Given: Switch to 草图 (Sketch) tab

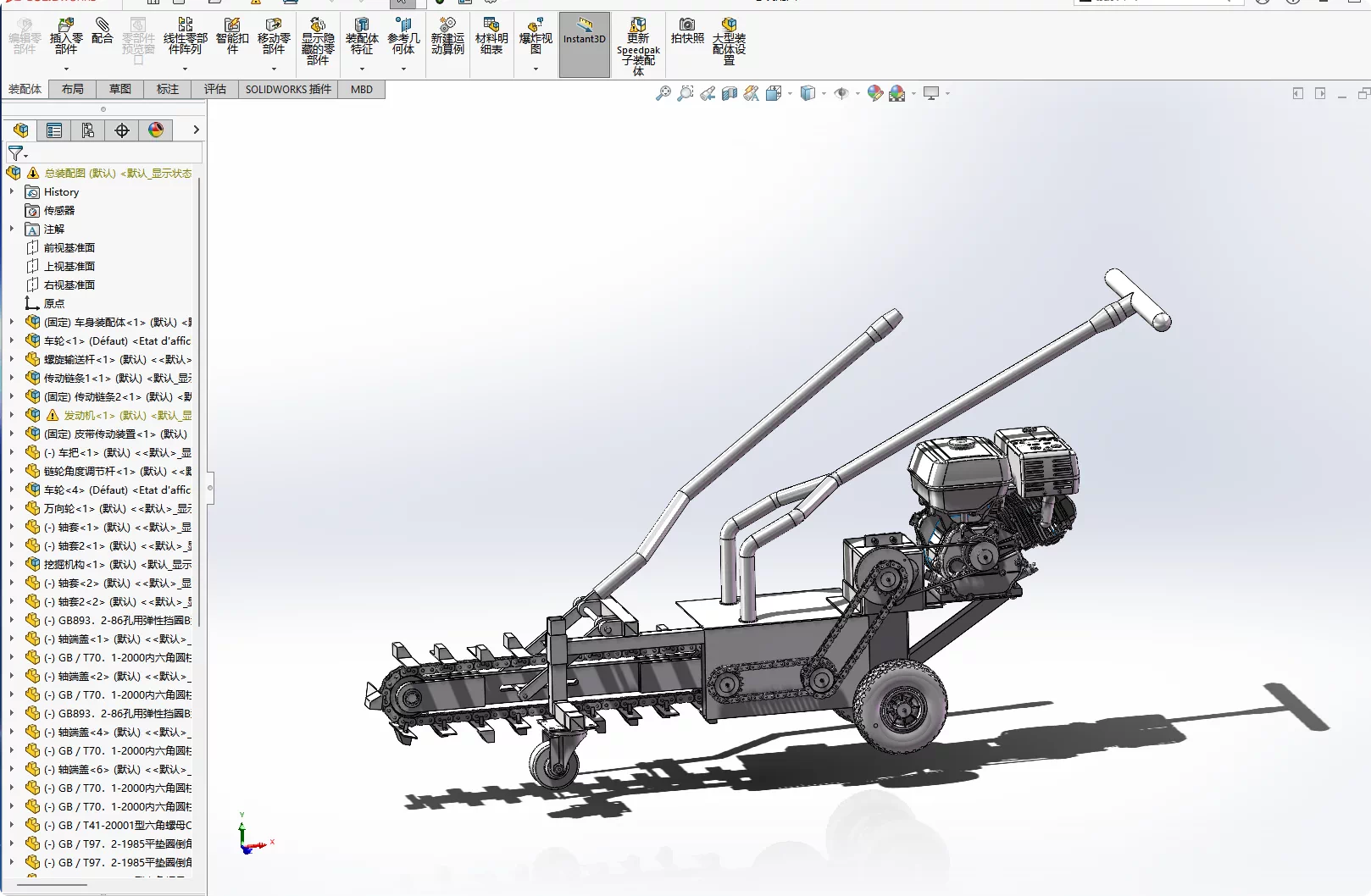Looking at the screenshot, I should pyautogui.click(x=120, y=89).
